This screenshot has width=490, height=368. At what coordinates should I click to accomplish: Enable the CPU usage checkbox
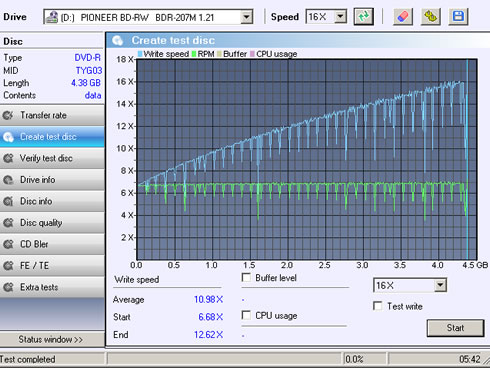(x=246, y=315)
